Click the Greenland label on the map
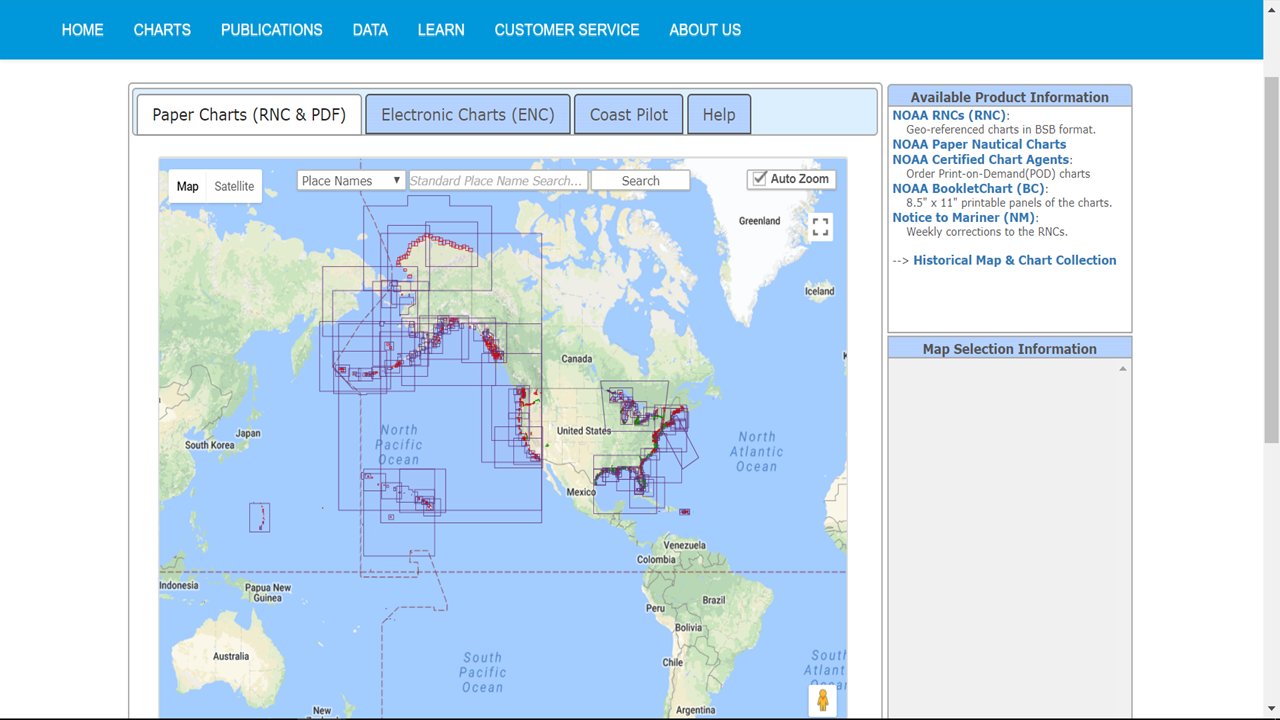This screenshot has height=720, width=1280. click(x=759, y=221)
